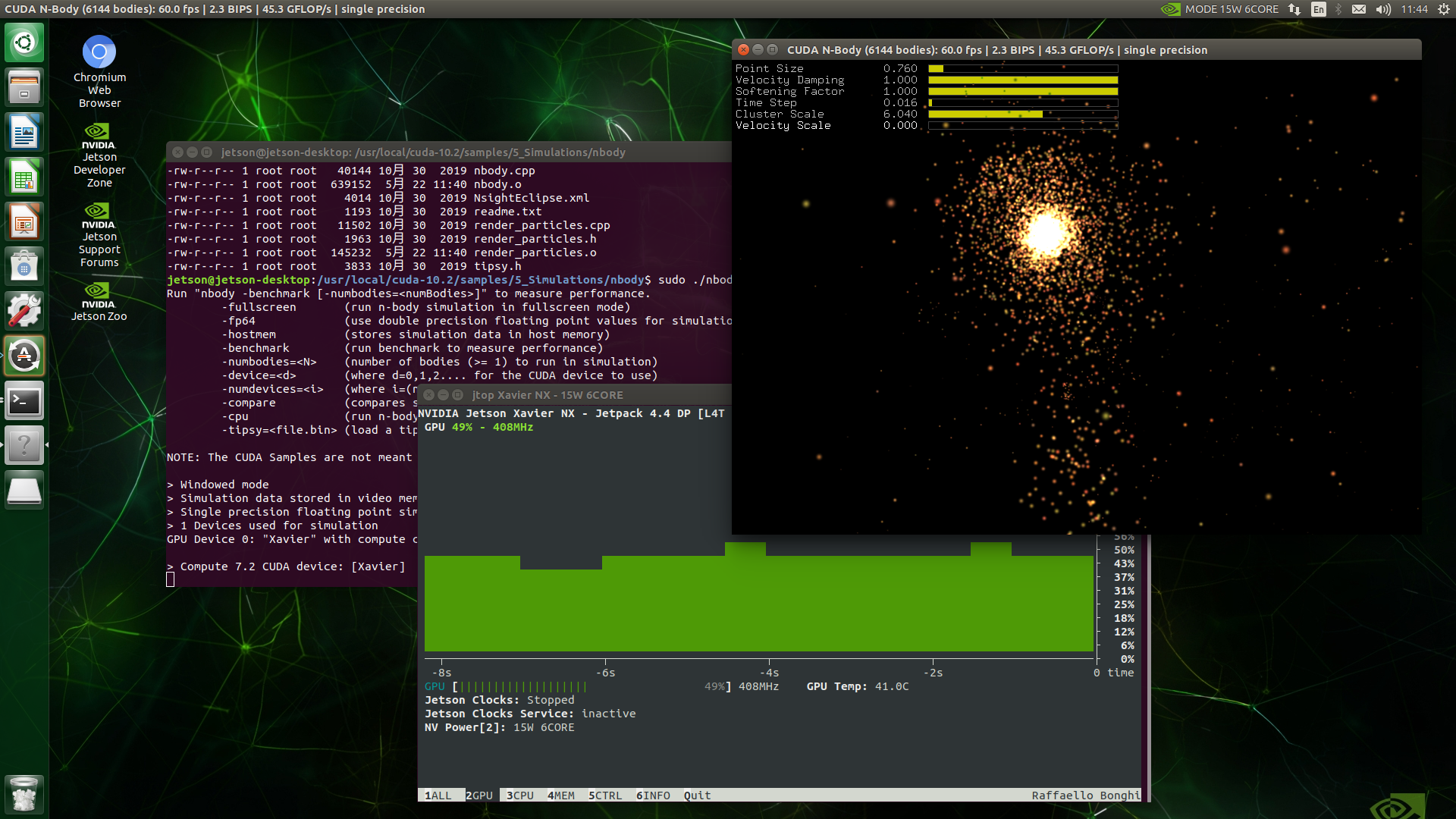Minimize the CUDA N-Body window
Image resolution: width=1456 pixels, height=819 pixels.
pyautogui.click(x=758, y=50)
